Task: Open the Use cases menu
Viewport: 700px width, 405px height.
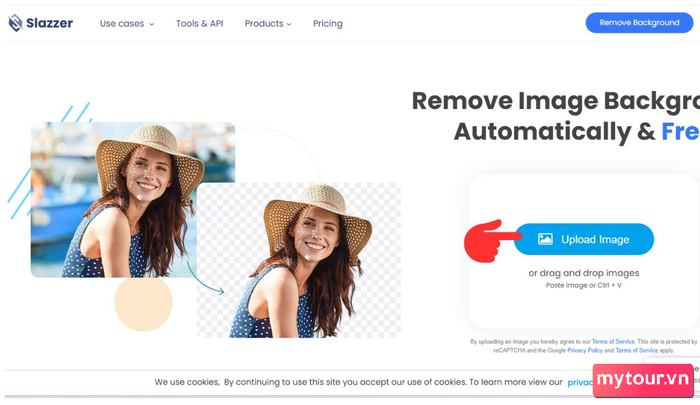Action: coord(127,24)
